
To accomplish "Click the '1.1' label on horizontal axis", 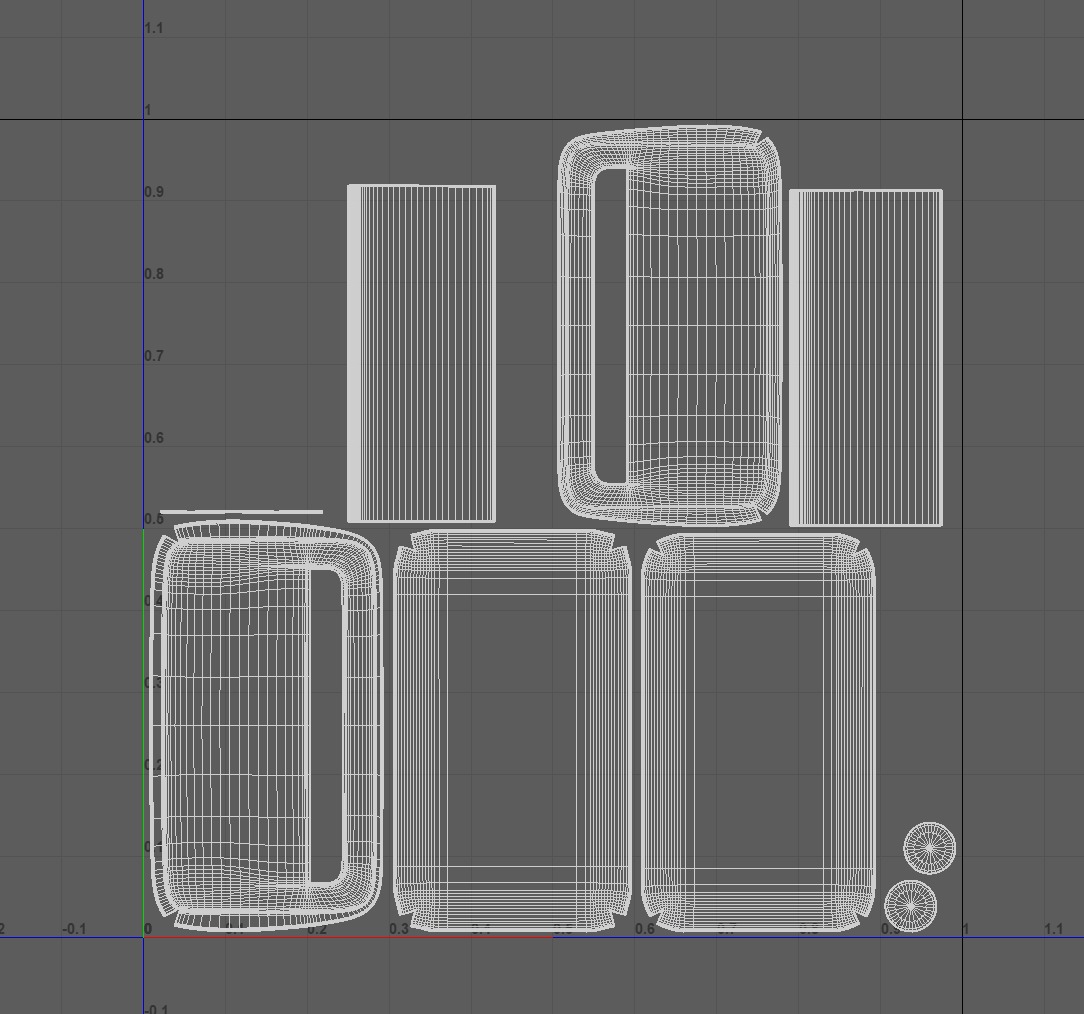I will (x=1053, y=928).
